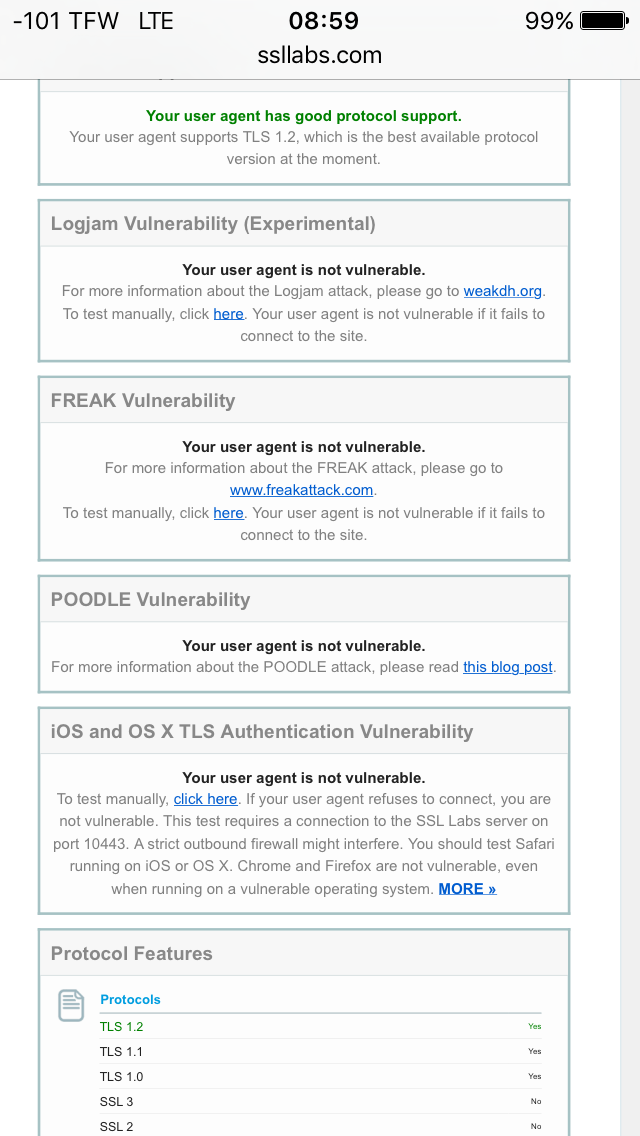Tap the FREAK Vulnerability section header
640x1136 pixels.
pyautogui.click(x=143, y=401)
